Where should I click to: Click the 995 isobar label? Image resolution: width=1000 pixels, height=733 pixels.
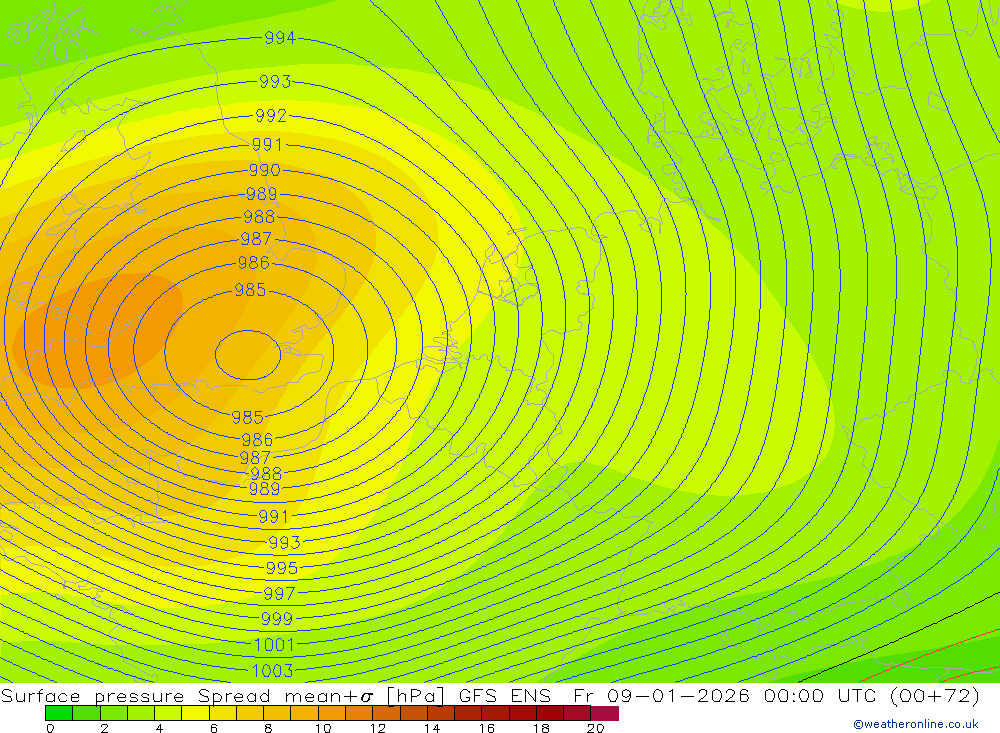[x=282, y=568]
